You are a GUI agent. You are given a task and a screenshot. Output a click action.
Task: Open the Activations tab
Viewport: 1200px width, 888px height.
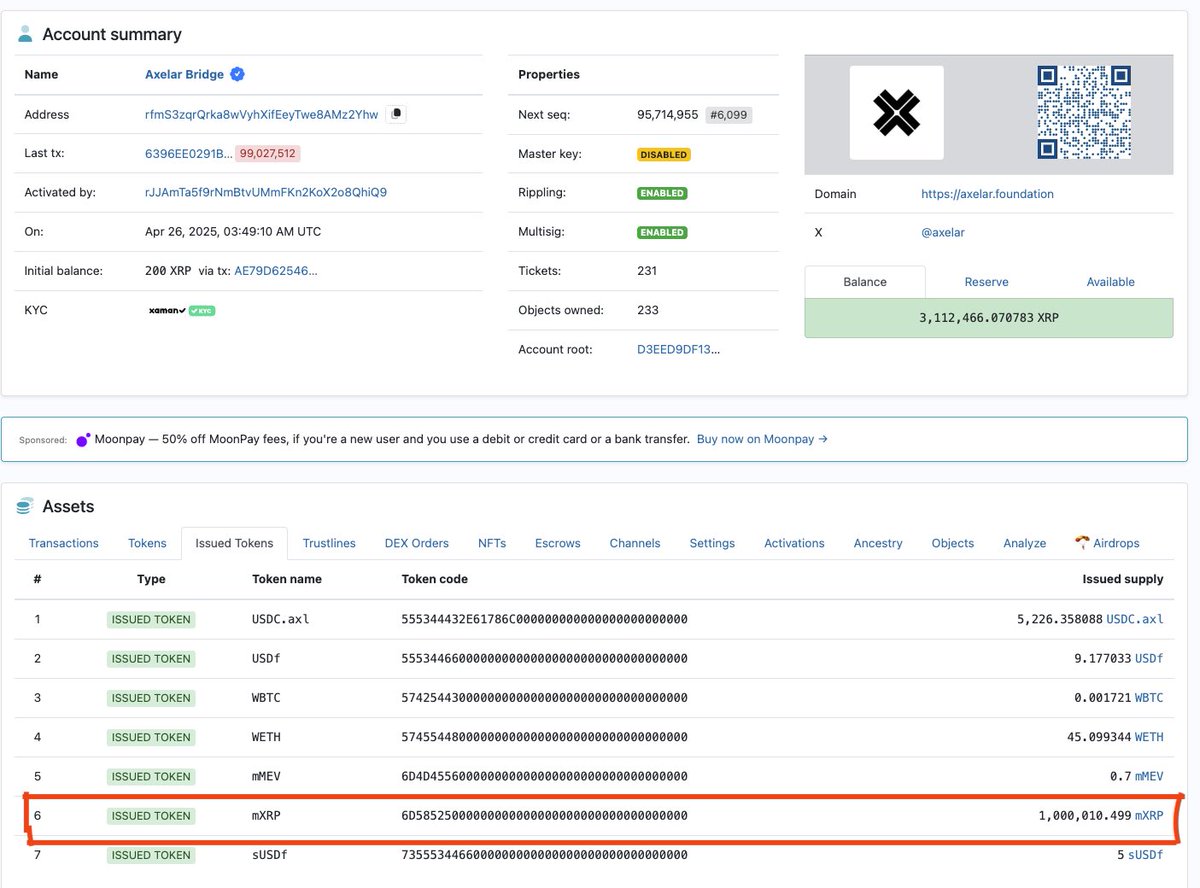tap(794, 543)
